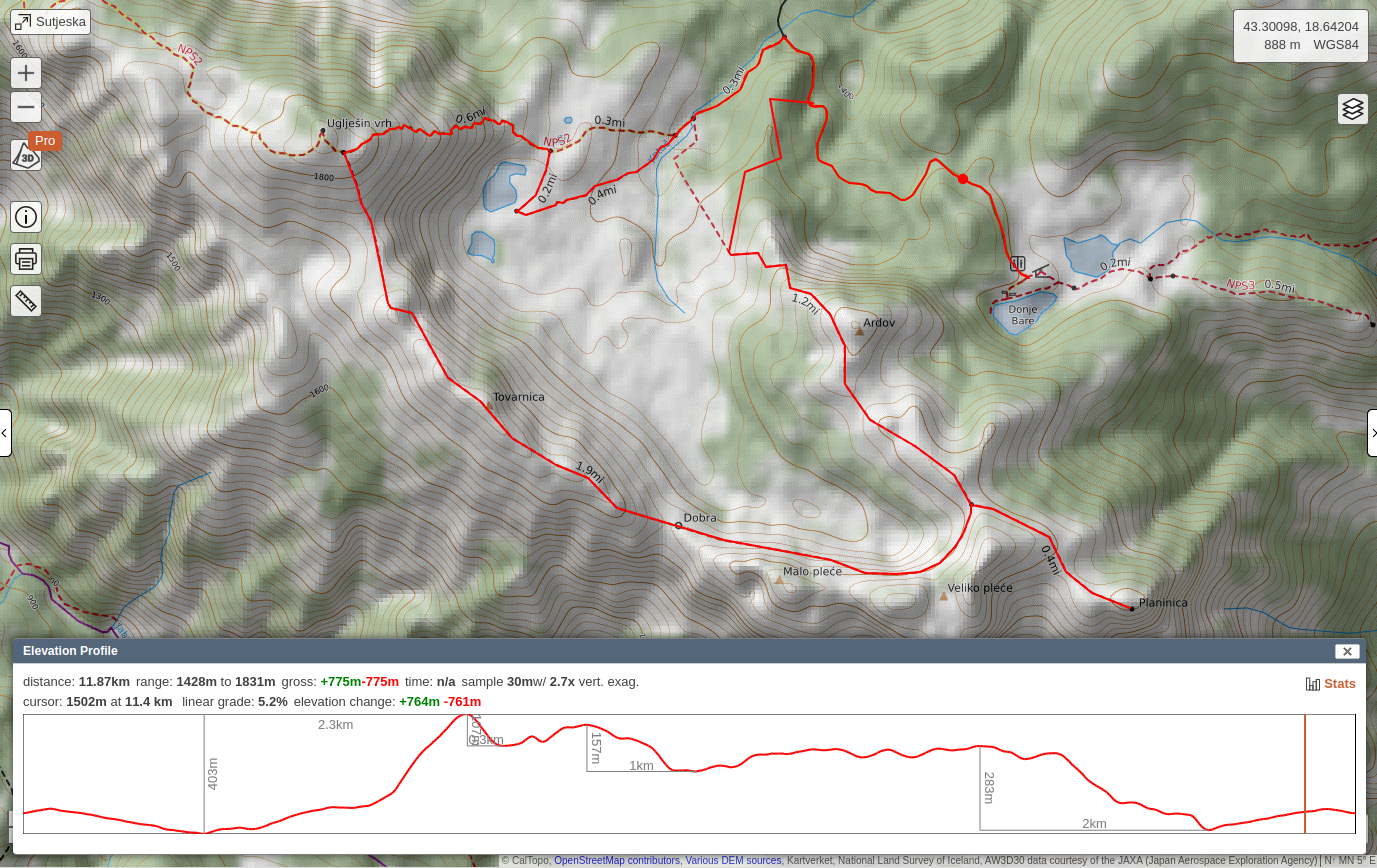Open the base layer selector

1352,108
